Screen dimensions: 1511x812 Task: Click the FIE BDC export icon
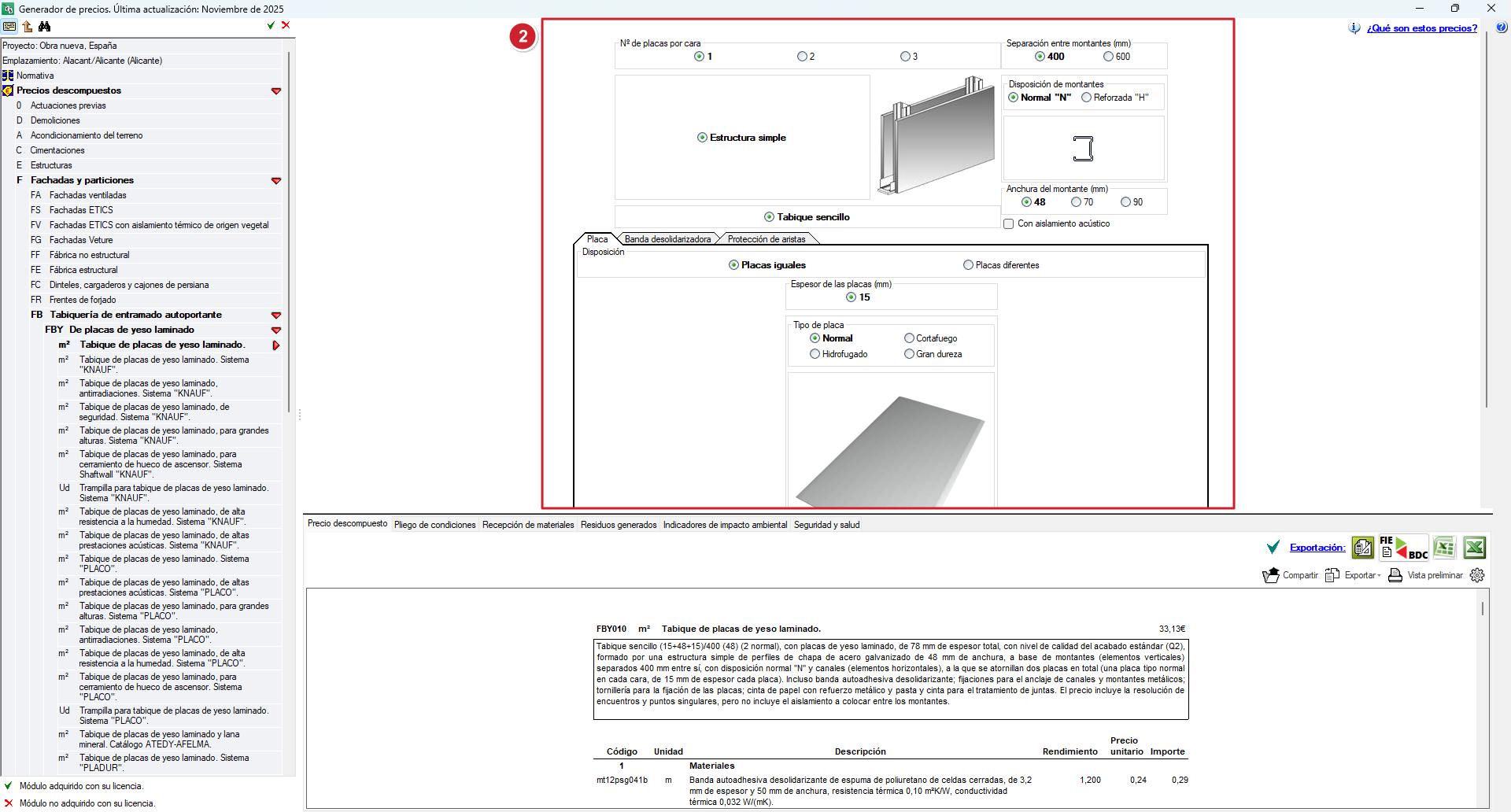1403,548
